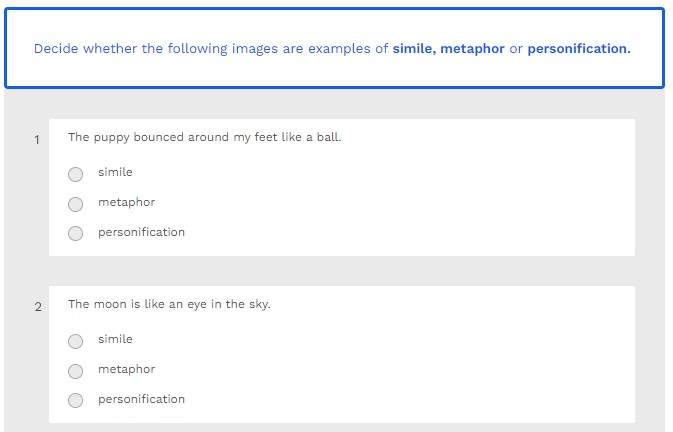Click "personification" label under the puppy sentence
The width and height of the screenshot is (673, 432).
coord(141,232)
